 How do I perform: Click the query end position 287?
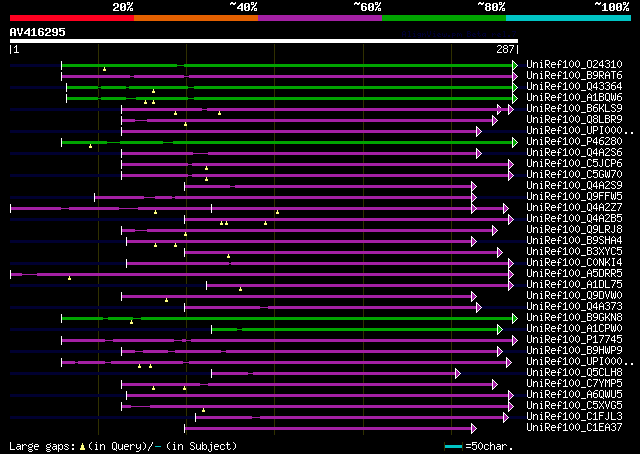(505, 49)
